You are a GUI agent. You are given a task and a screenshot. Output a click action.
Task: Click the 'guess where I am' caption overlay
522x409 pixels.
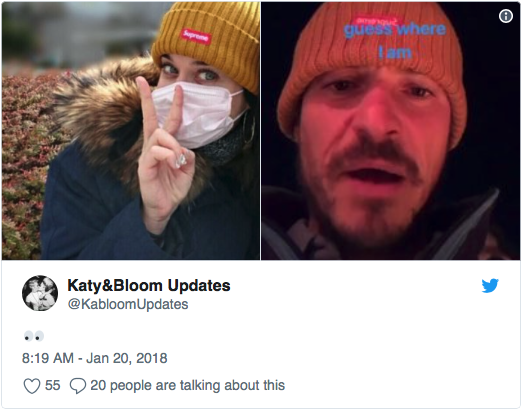[x=395, y=41]
